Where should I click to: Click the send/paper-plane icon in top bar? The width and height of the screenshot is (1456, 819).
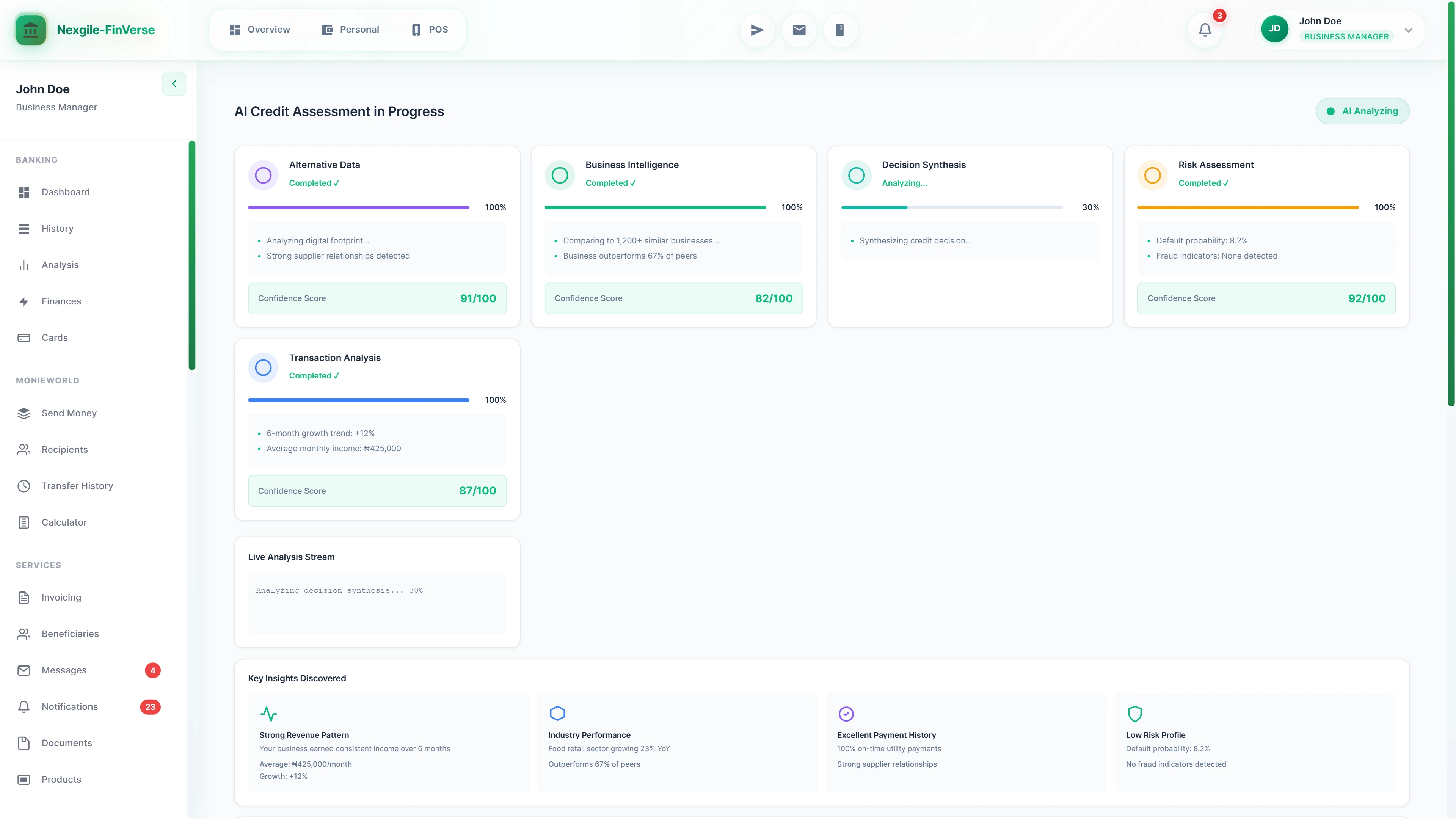tap(756, 30)
